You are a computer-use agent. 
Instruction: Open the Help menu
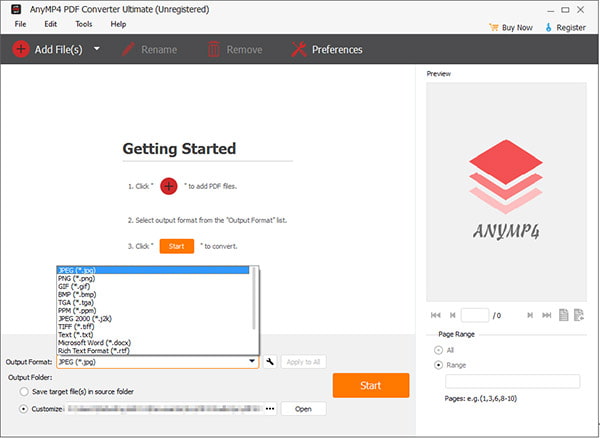118,24
